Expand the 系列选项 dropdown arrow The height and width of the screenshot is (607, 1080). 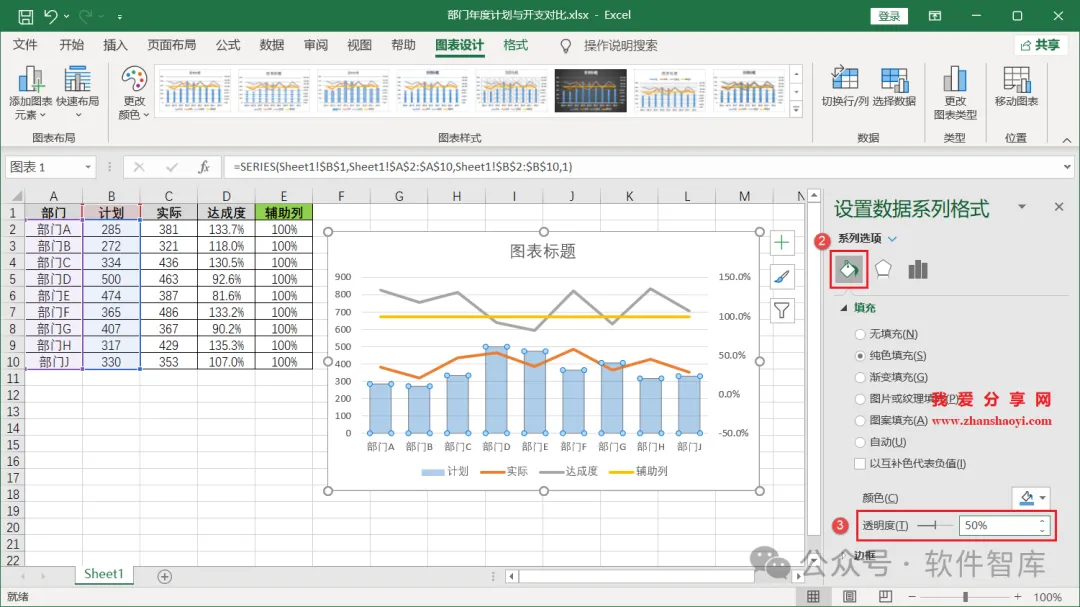pos(893,239)
